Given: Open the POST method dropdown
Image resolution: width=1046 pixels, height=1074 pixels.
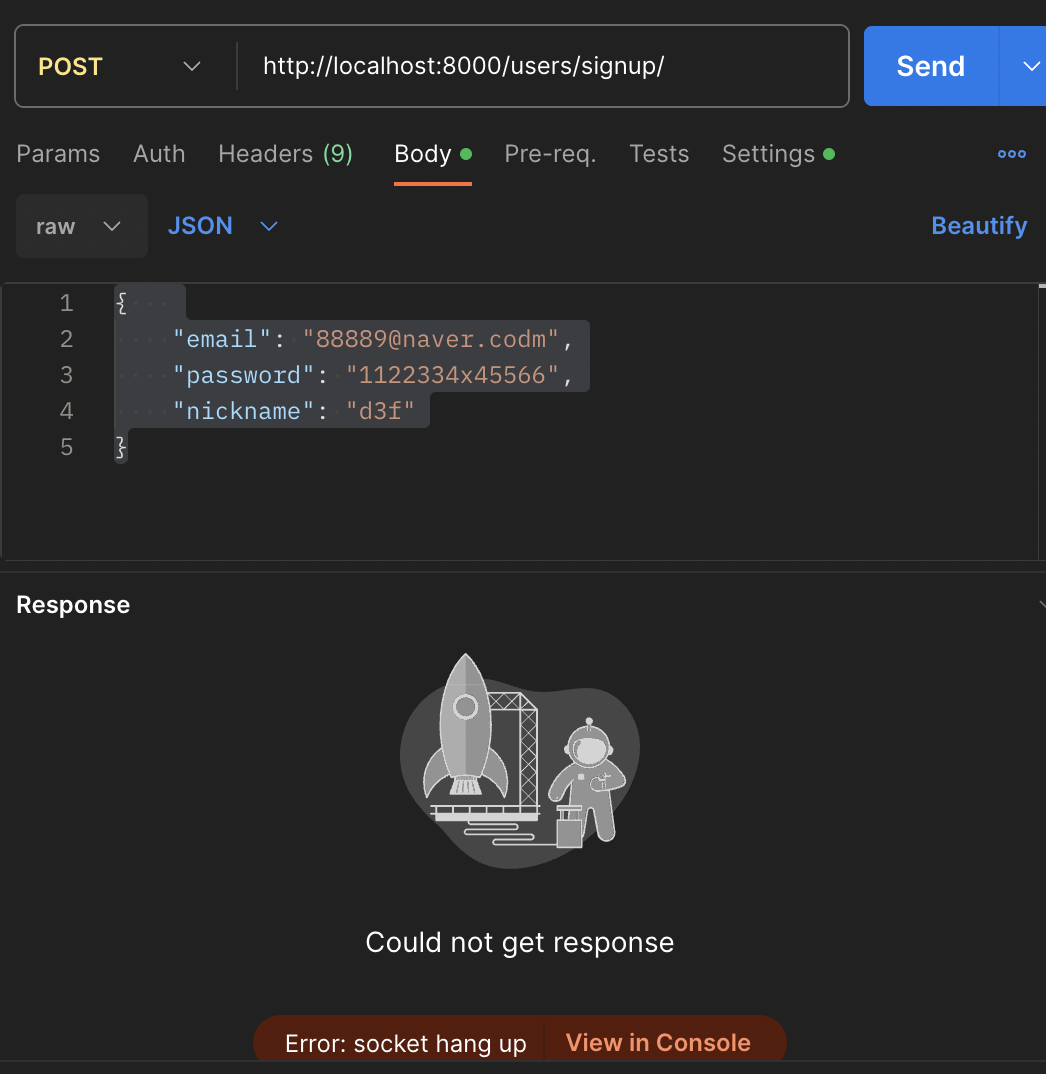Looking at the screenshot, I should click(x=119, y=66).
